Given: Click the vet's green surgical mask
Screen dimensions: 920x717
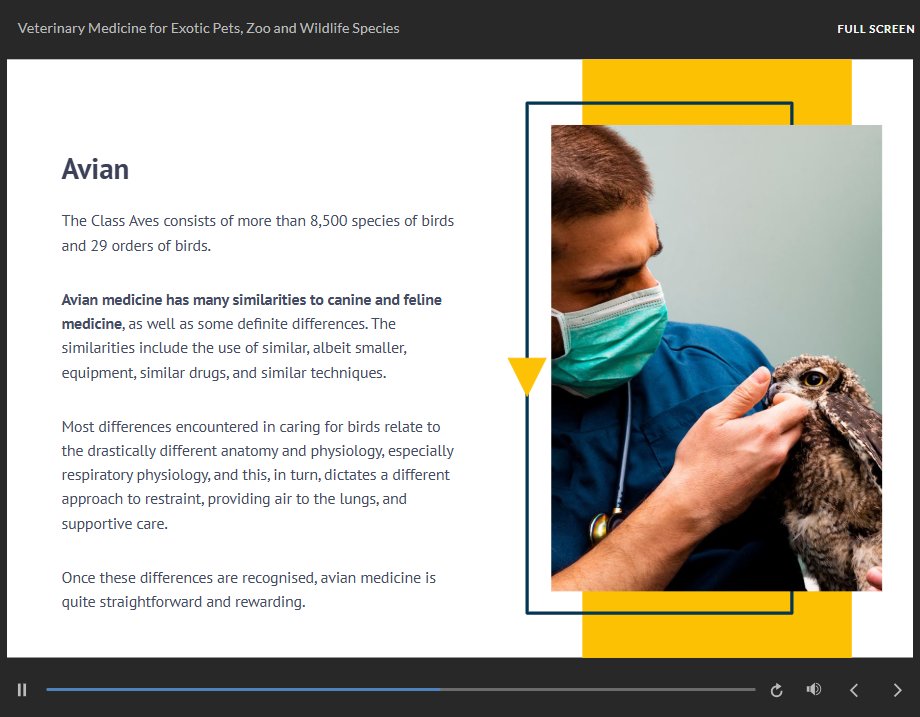Looking at the screenshot, I should point(610,340).
